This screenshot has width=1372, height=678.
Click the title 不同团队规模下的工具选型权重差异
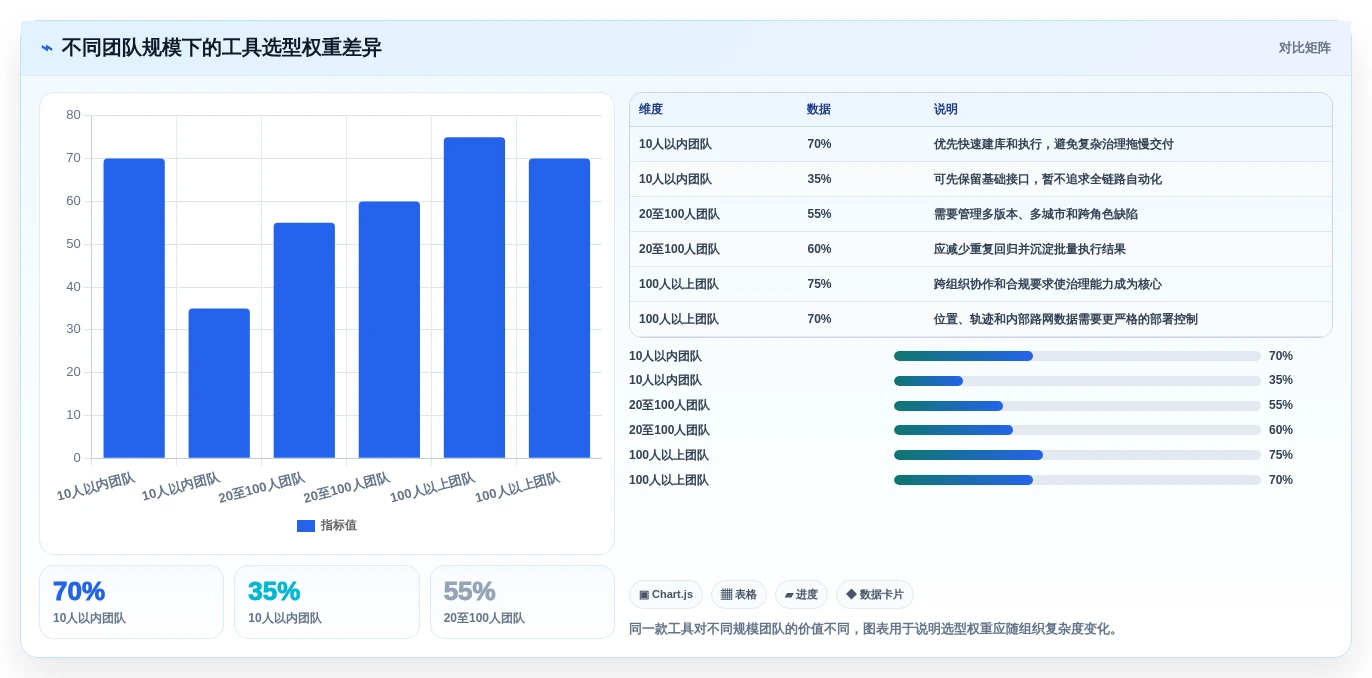pos(221,48)
